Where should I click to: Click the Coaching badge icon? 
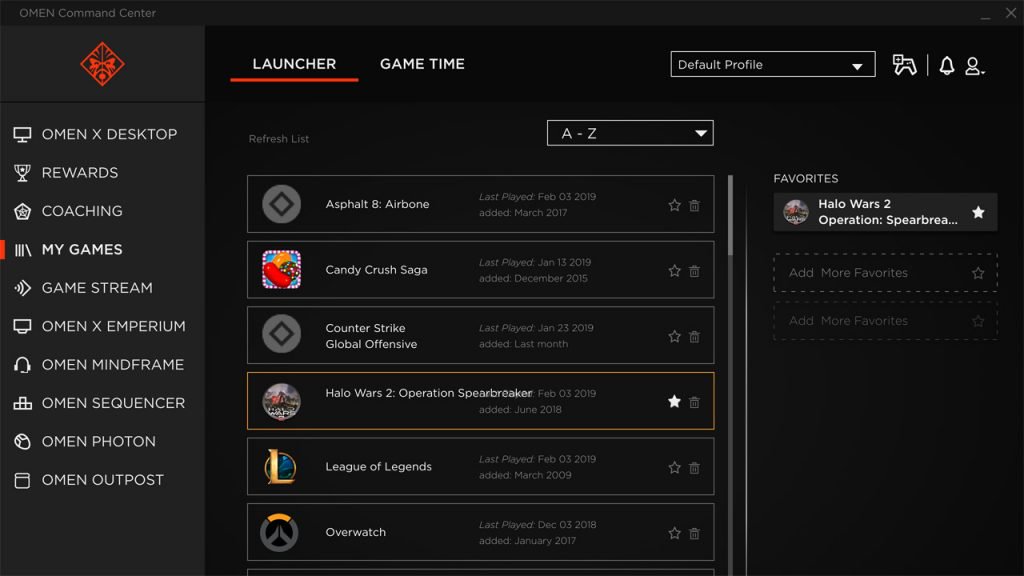(x=22, y=212)
